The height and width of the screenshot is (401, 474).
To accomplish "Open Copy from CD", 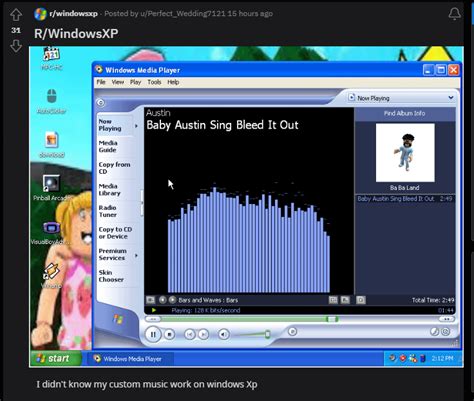I will (x=114, y=168).
